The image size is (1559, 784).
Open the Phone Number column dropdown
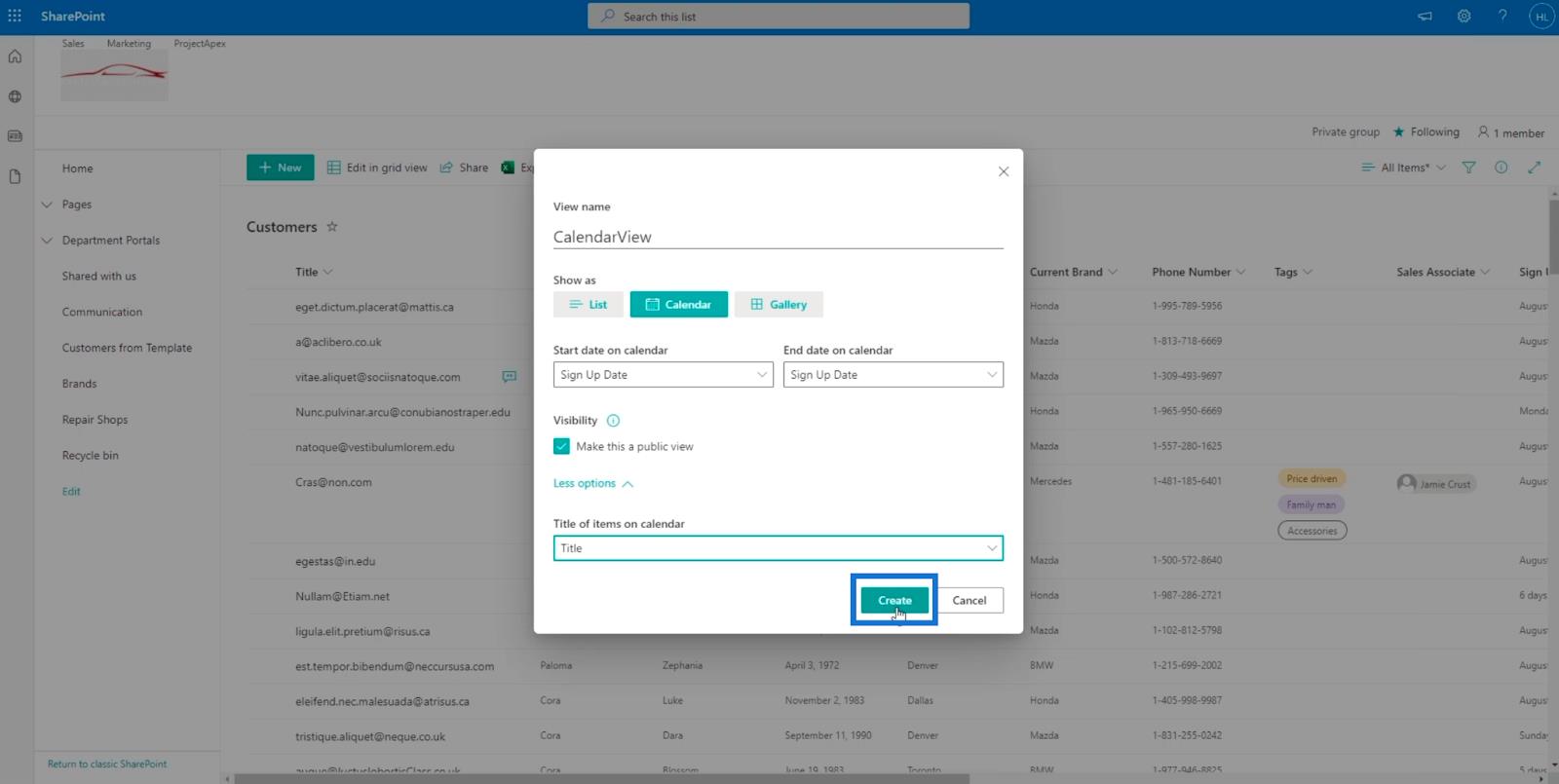[x=1198, y=272]
